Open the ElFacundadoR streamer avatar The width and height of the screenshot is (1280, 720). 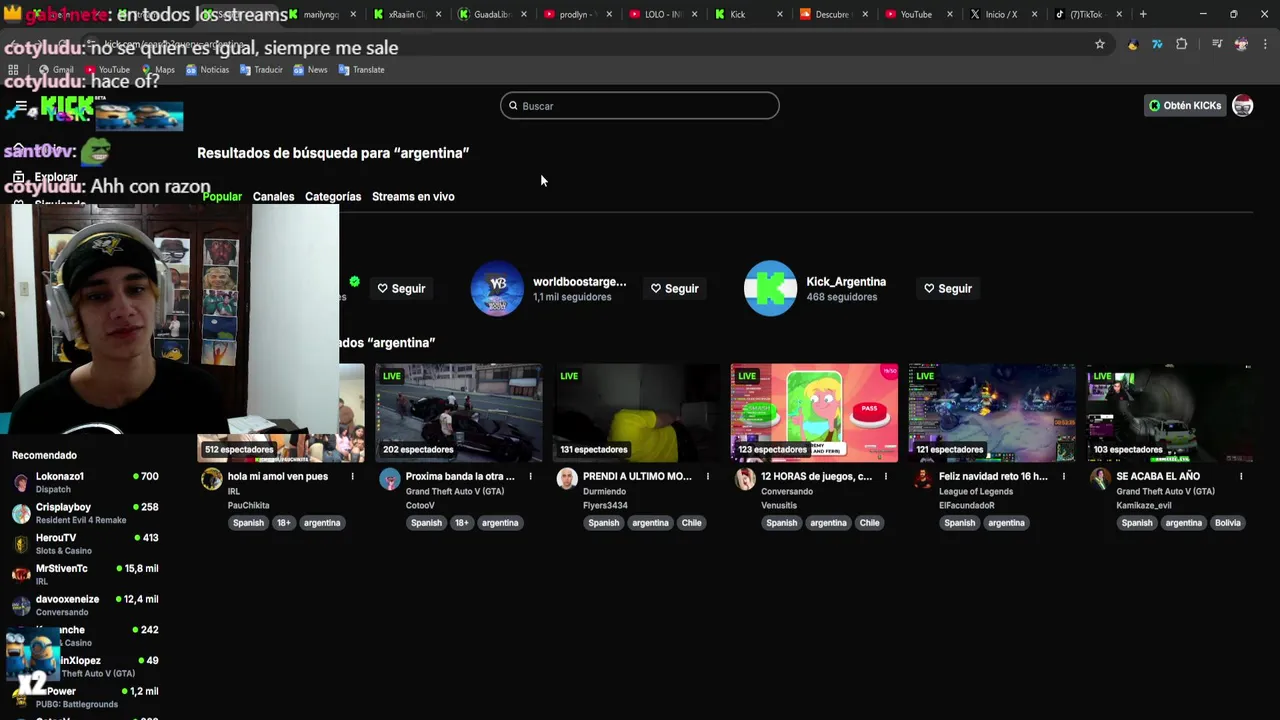point(923,479)
